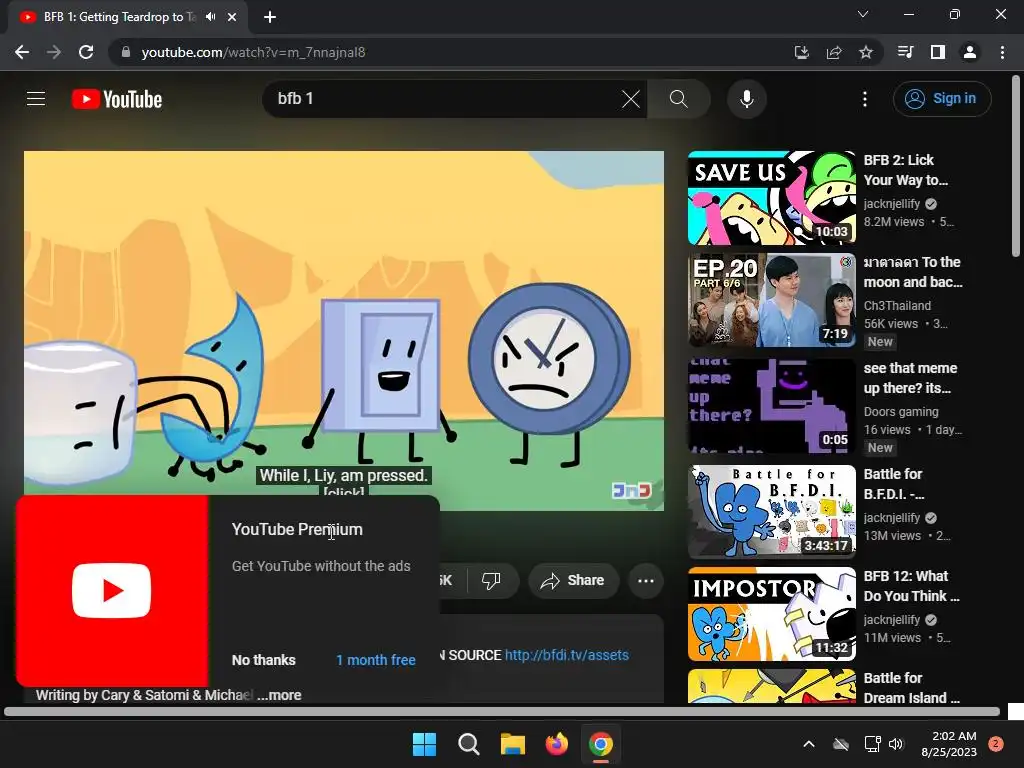Click the browser Back arrow

[x=22, y=52]
